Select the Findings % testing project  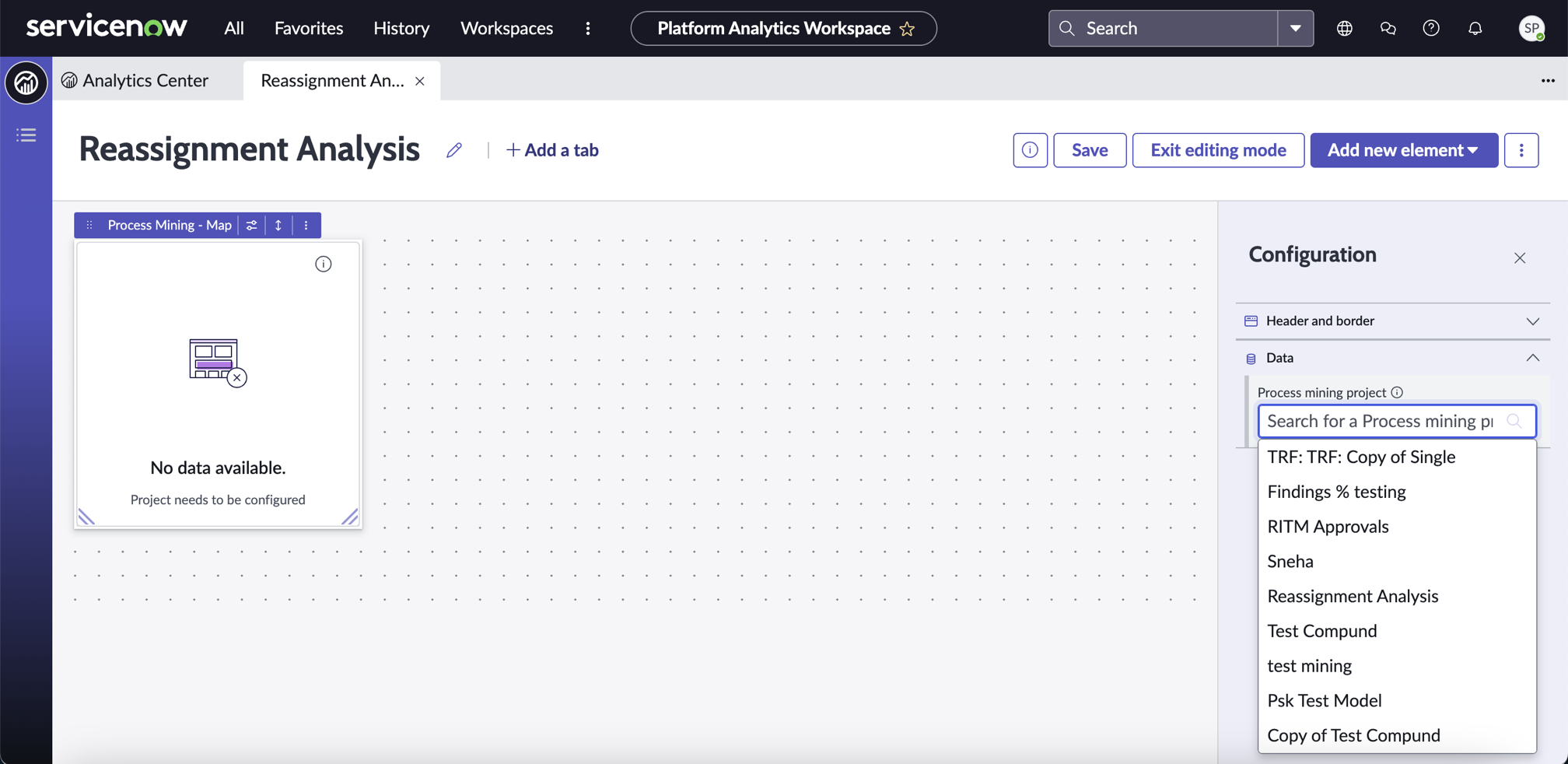click(x=1397, y=492)
